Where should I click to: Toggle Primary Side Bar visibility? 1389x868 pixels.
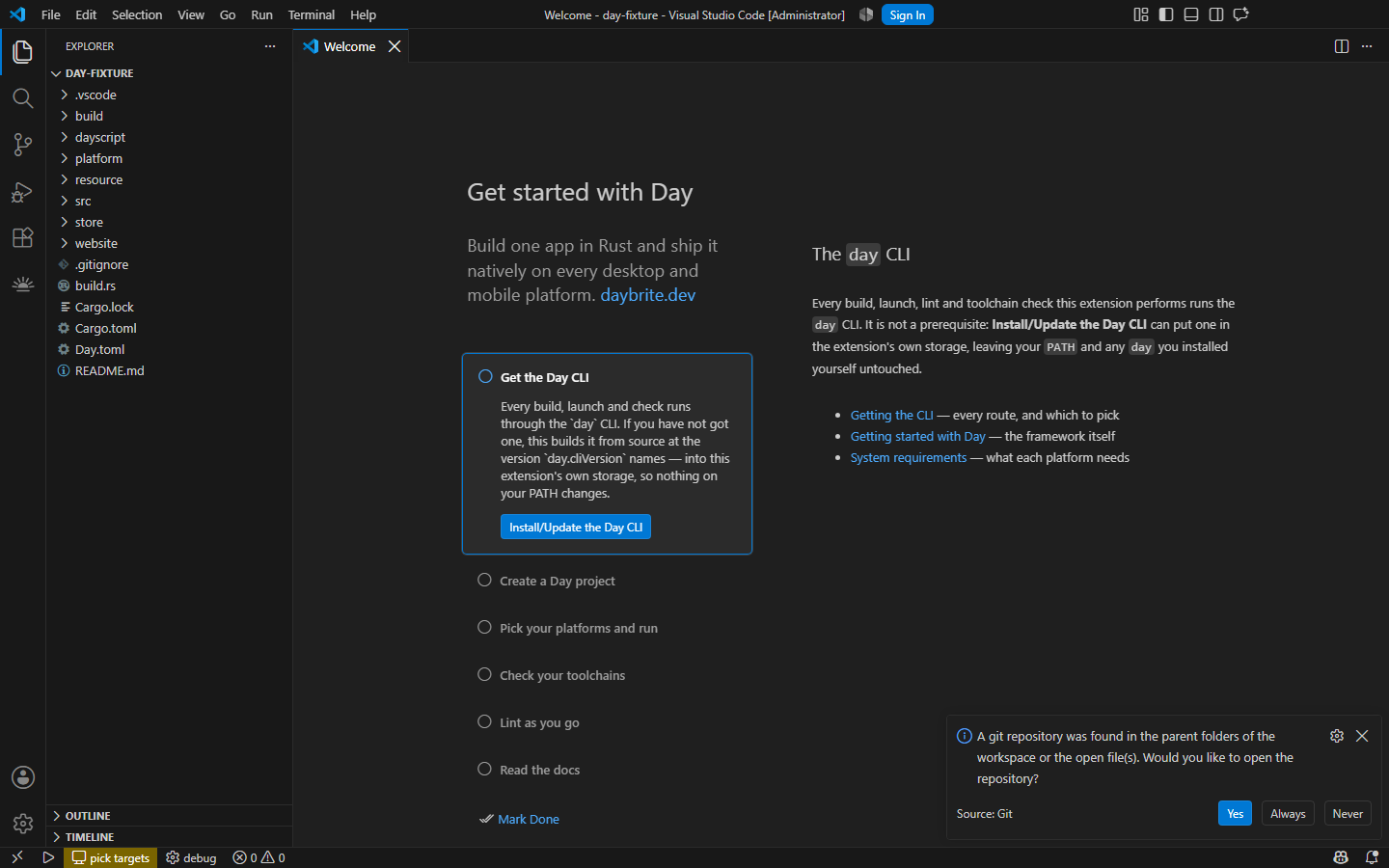click(1166, 14)
